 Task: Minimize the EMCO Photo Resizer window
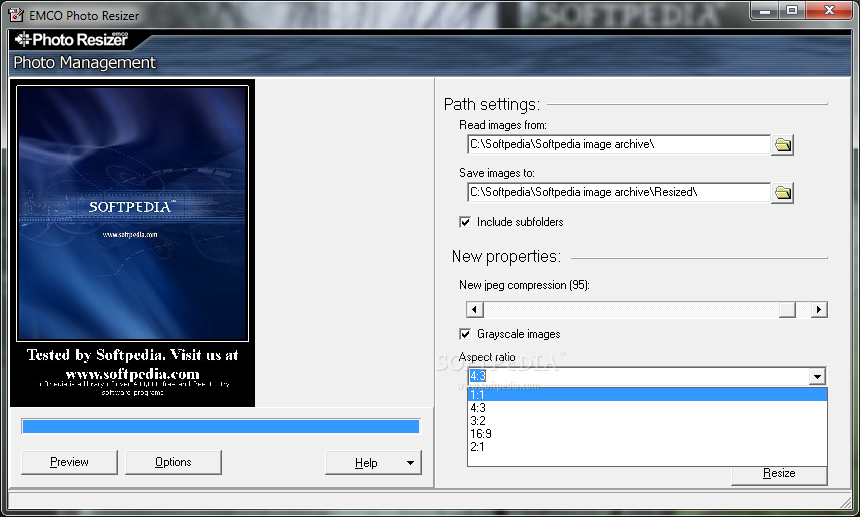pyautogui.click(x=765, y=10)
